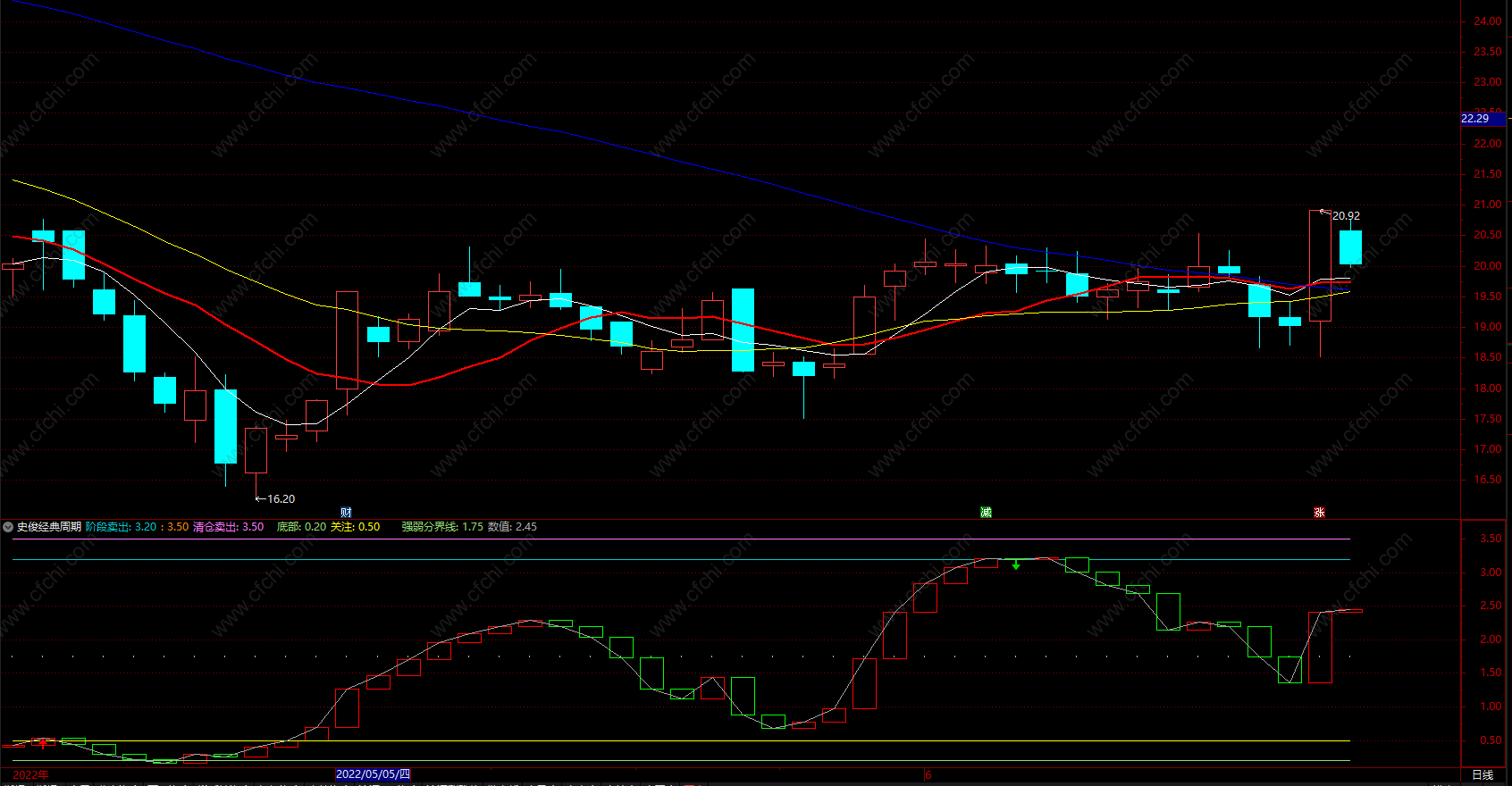Click the month 6 marker on time axis
The image size is (1512, 786).
coord(928,774)
